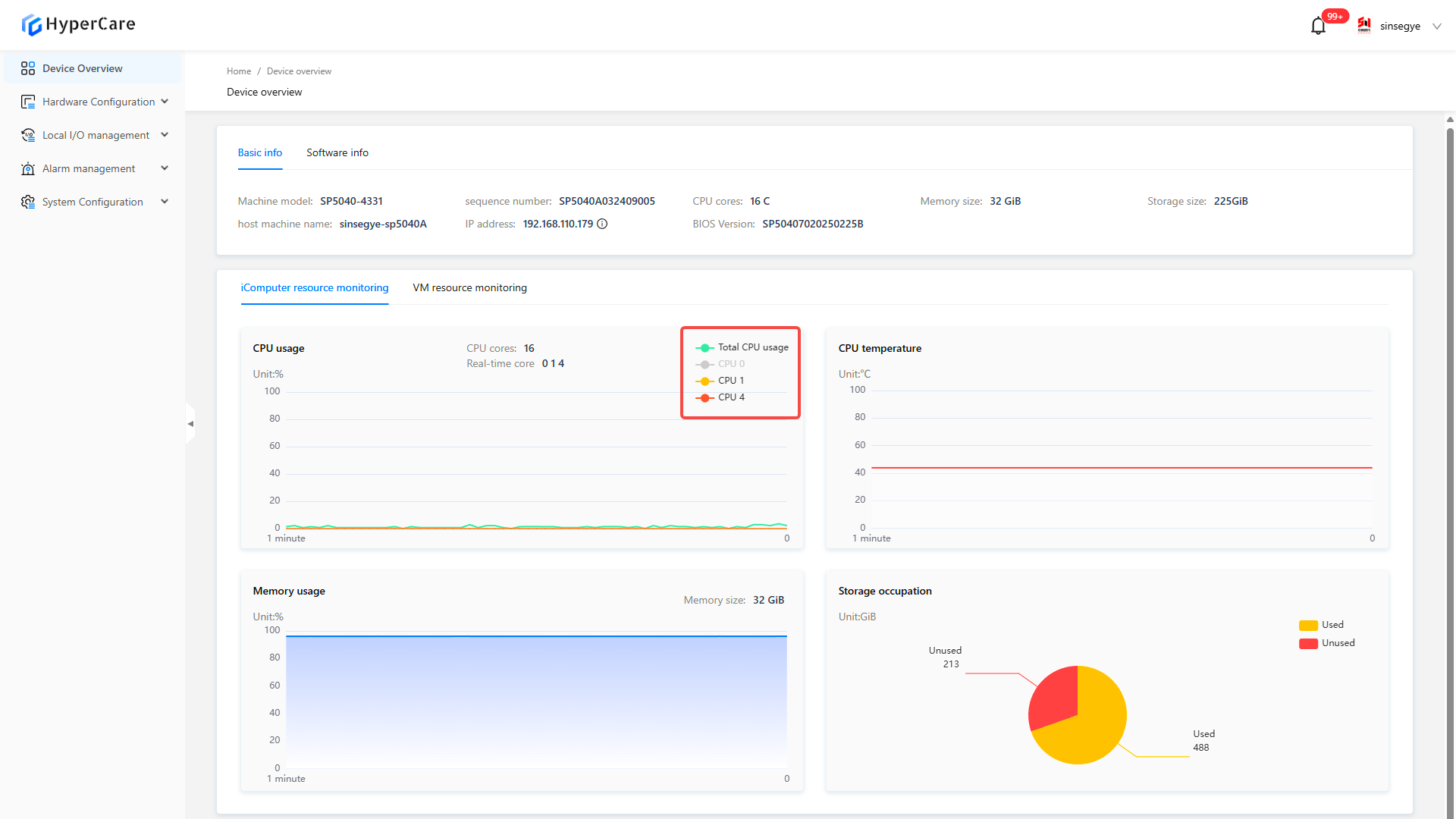Click the sinsegye user avatar icon
This screenshot has width=1456, height=819.
click(1364, 26)
